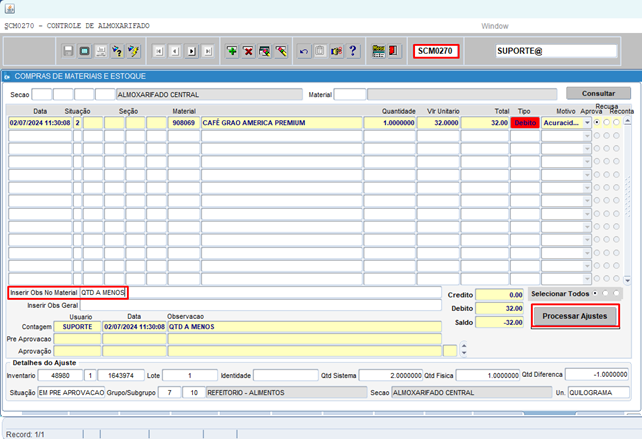Click the grid scrollbar up arrow

click(627, 121)
